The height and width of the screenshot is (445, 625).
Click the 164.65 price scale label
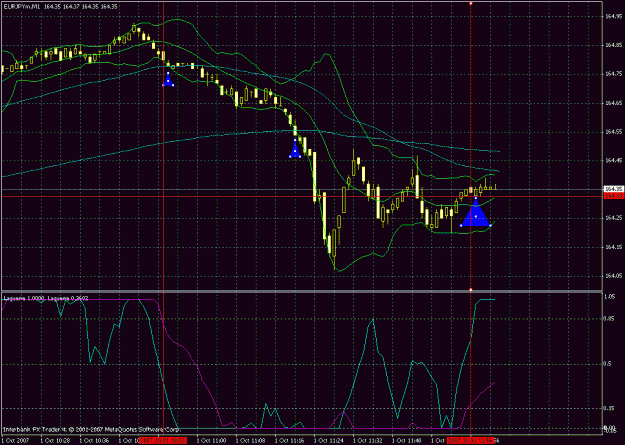click(613, 103)
